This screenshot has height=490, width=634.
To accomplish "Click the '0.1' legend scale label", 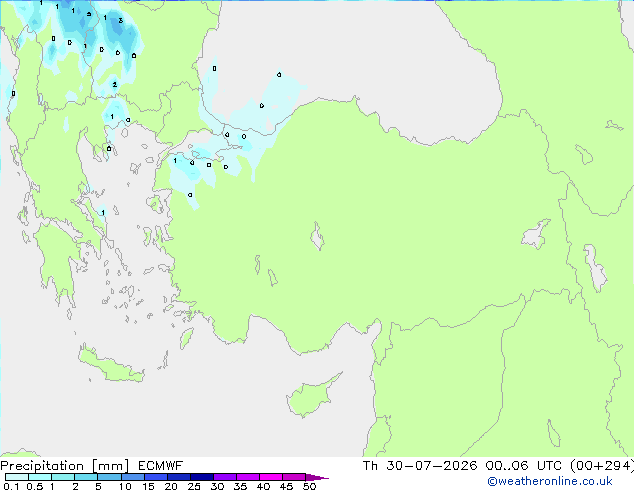I will [x=11, y=486].
